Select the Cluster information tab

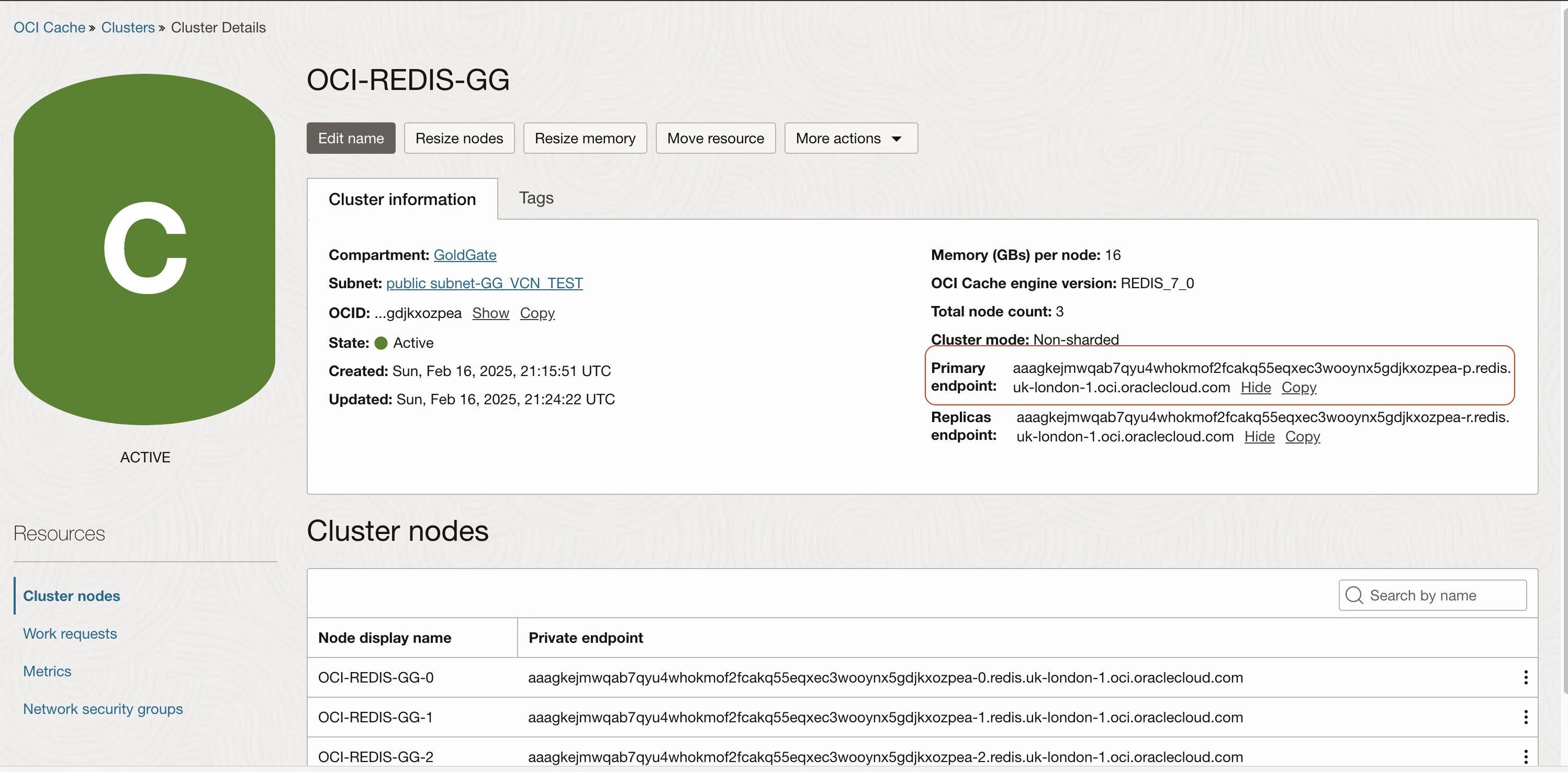point(402,199)
